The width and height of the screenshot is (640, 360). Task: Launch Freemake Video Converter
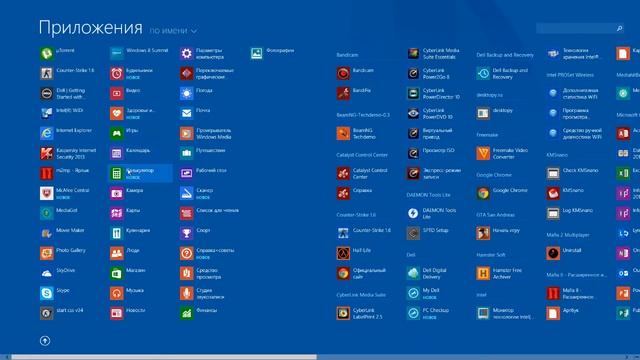[x=503, y=153]
